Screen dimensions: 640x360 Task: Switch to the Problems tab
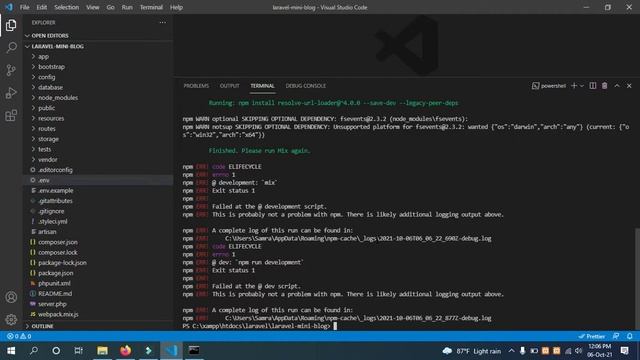pyautogui.click(x=196, y=86)
